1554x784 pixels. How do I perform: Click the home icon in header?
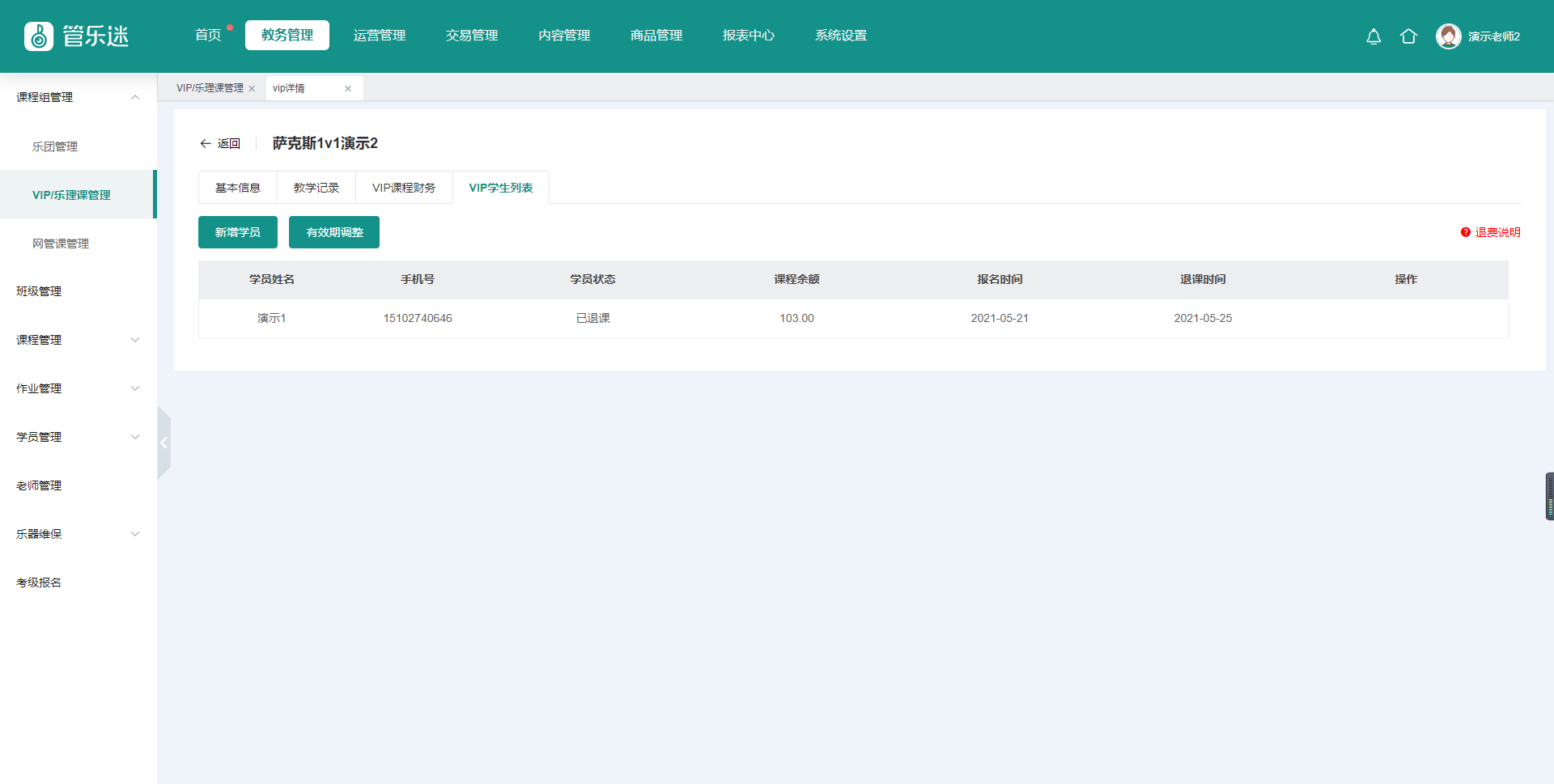tap(1408, 36)
